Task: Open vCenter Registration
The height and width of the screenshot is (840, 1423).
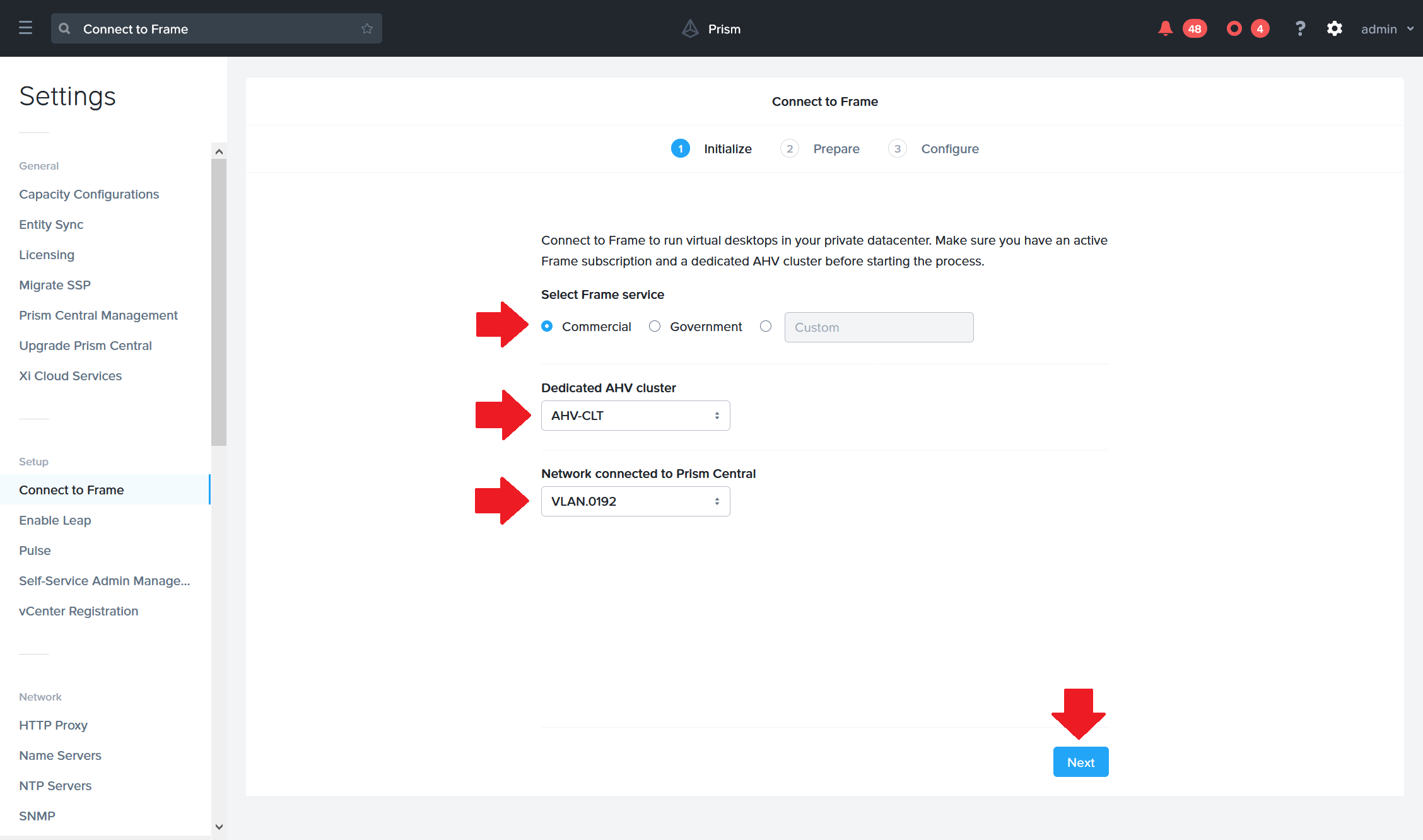Action: coord(78,611)
